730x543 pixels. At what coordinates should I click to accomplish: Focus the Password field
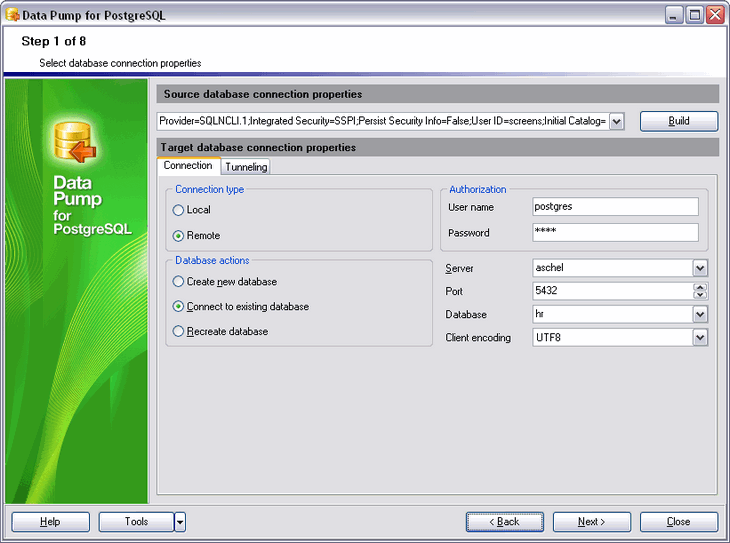(x=615, y=233)
